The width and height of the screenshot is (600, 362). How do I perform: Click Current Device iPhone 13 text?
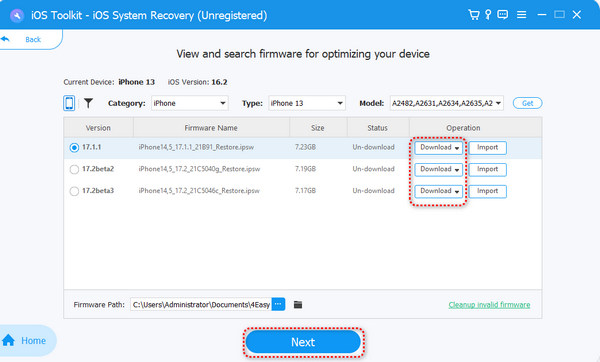point(109,82)
